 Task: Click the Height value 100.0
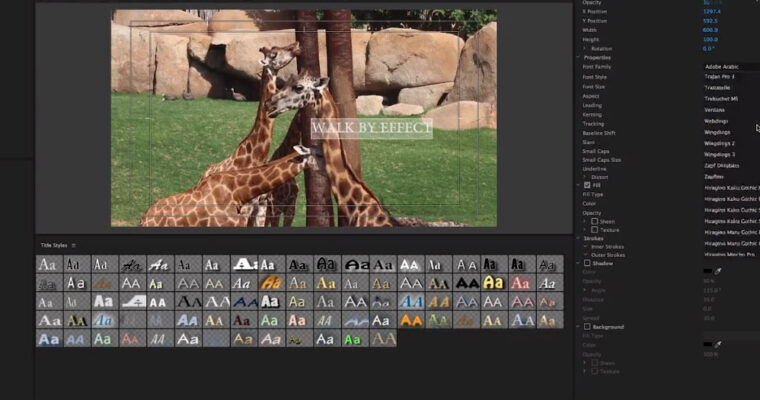pos(710,39)
